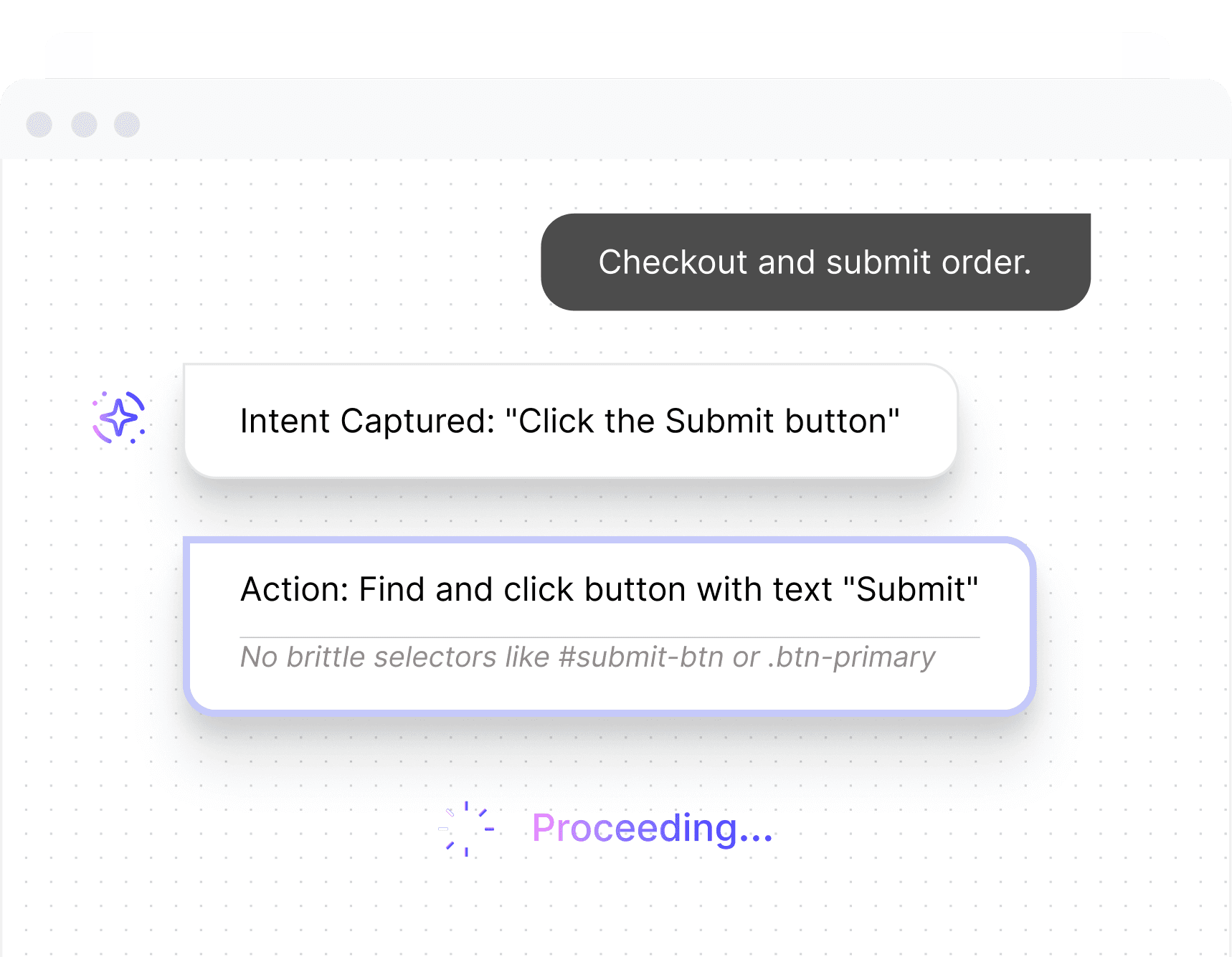Click the empty window title bar area
Image resolution: width=1232 pixels, height=957 pixels.
(x=645, y=122)
